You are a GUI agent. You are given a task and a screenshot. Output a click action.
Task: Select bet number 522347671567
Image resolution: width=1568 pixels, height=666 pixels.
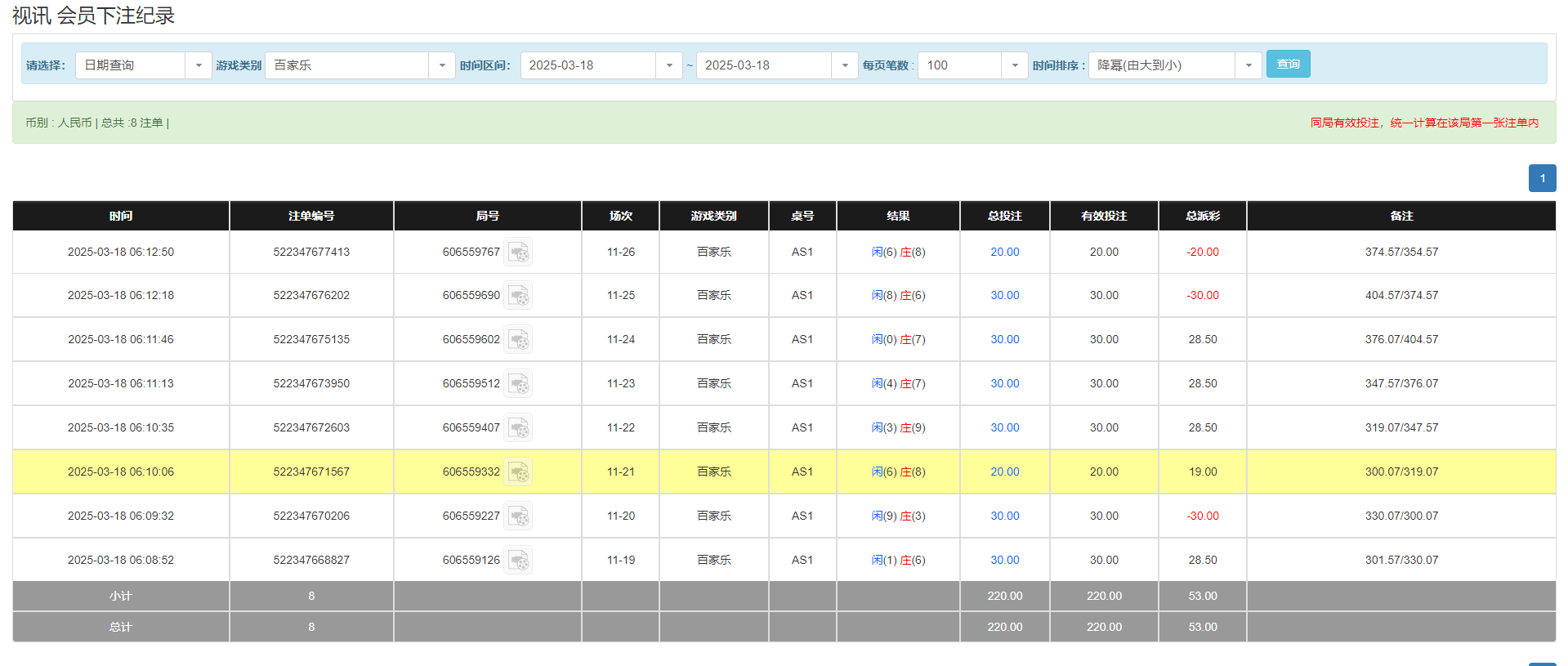point(311,472)
